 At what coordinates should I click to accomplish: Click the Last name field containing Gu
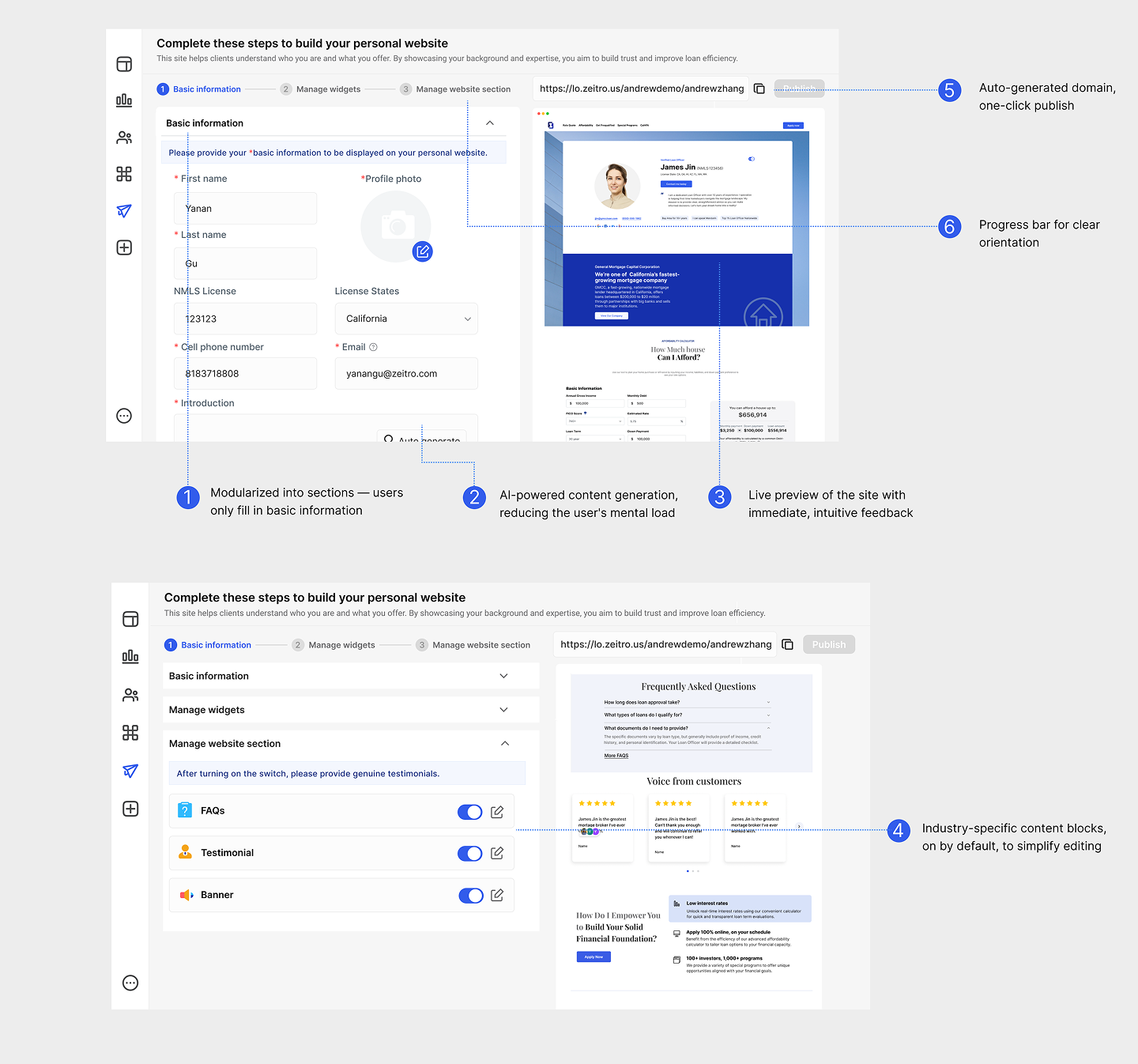(245, 263)
